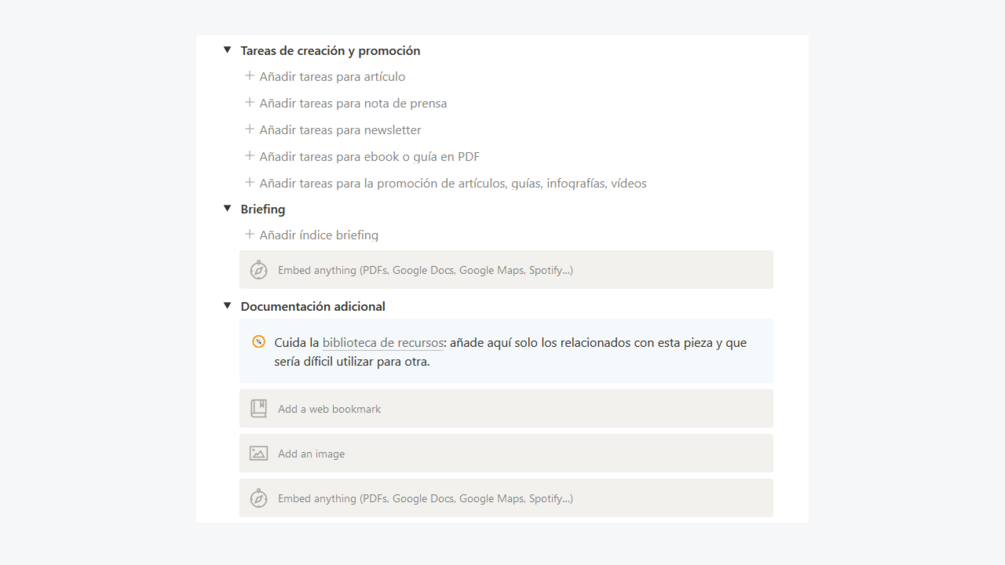Click 'Añadir tareas para ebook o guía en PDF'

[369, 157]
